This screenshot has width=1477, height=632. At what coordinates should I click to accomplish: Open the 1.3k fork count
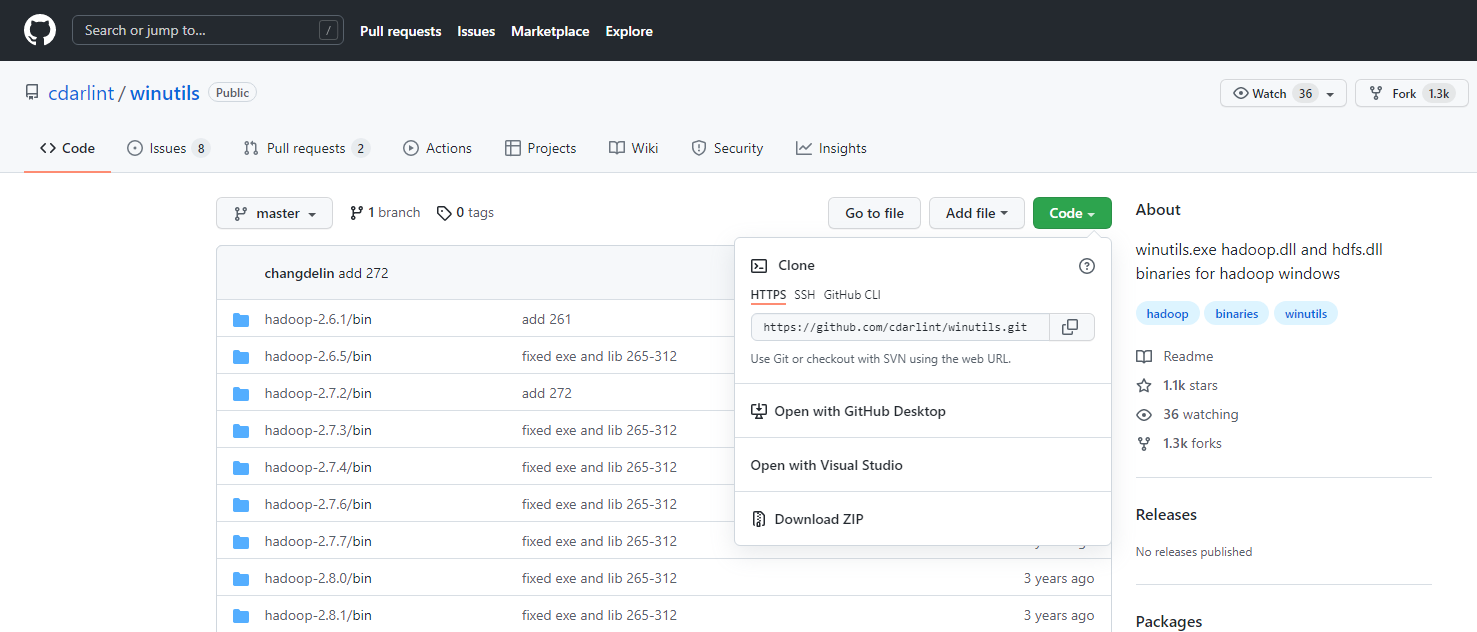click(1439, 93)
